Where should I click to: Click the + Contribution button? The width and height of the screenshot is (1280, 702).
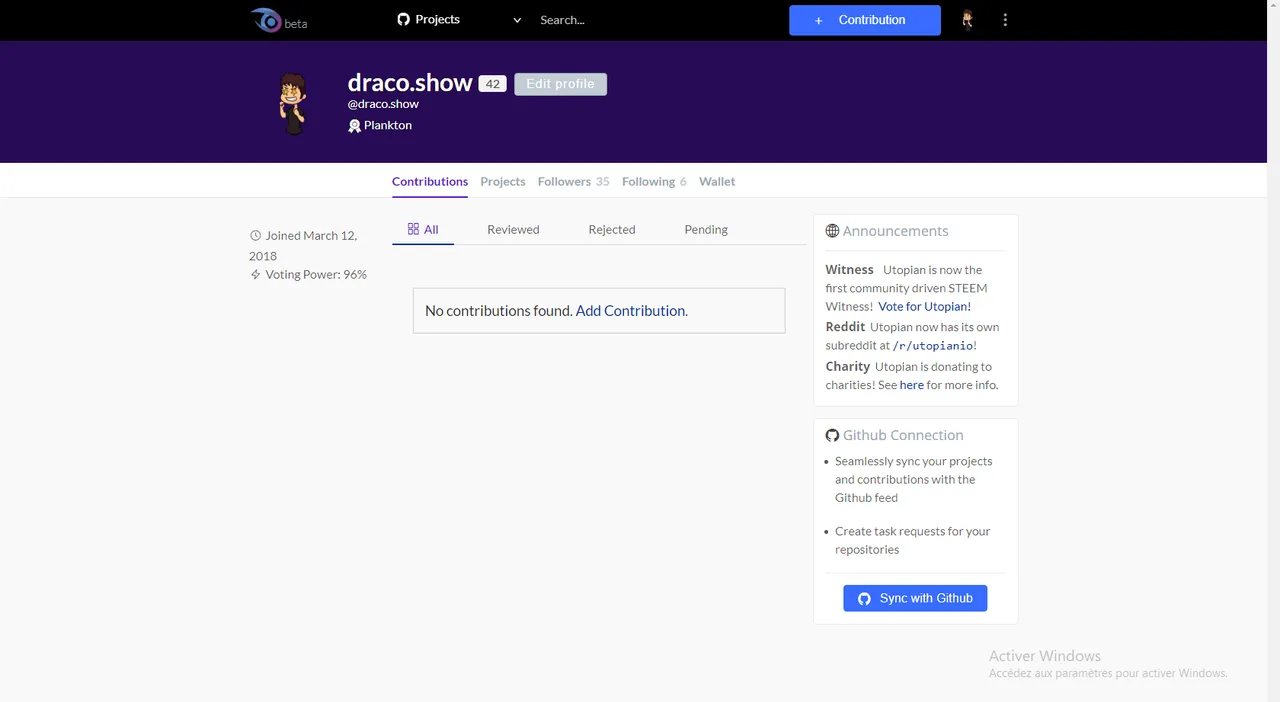click(x=865, y=20)
